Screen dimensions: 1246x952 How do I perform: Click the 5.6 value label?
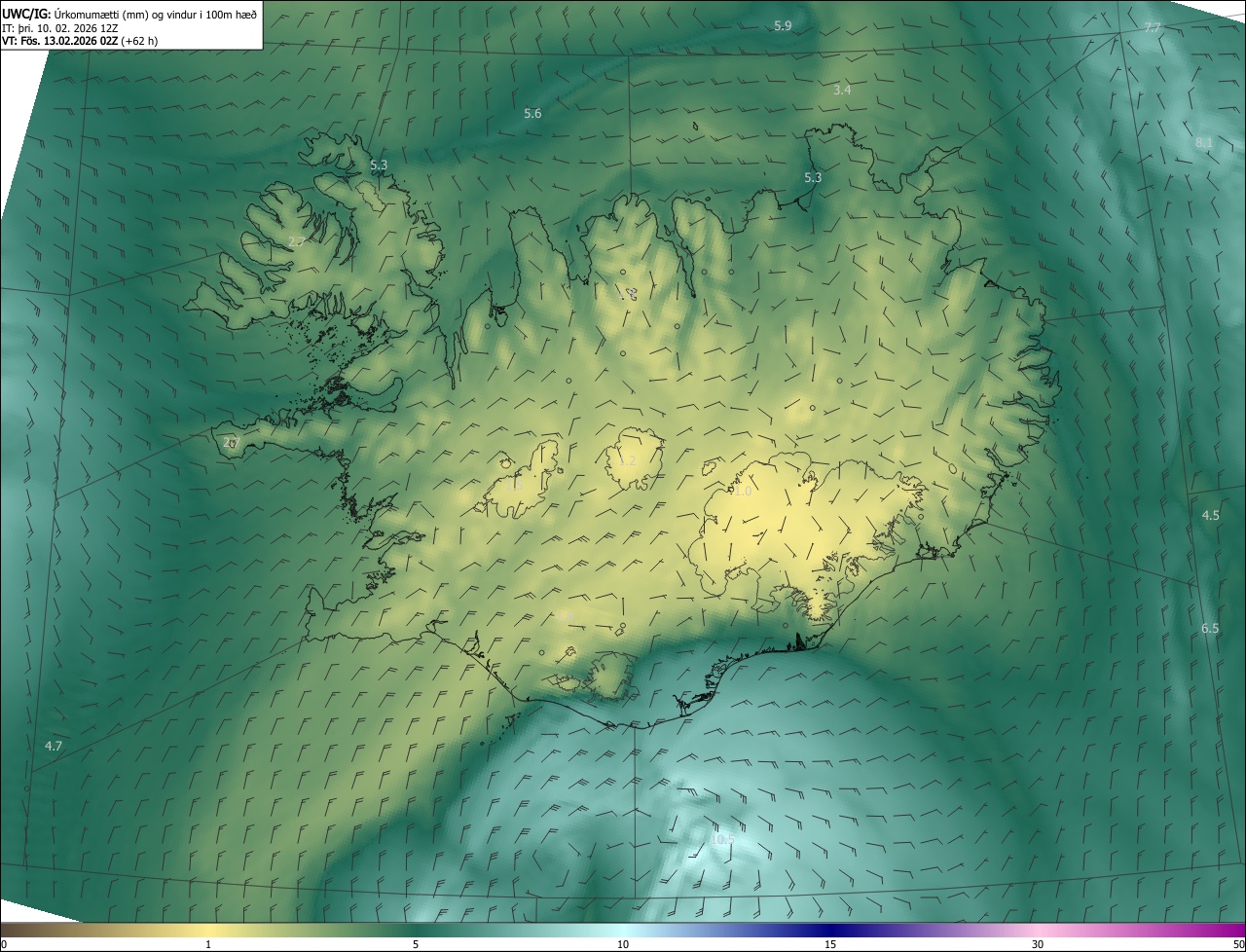532,114
